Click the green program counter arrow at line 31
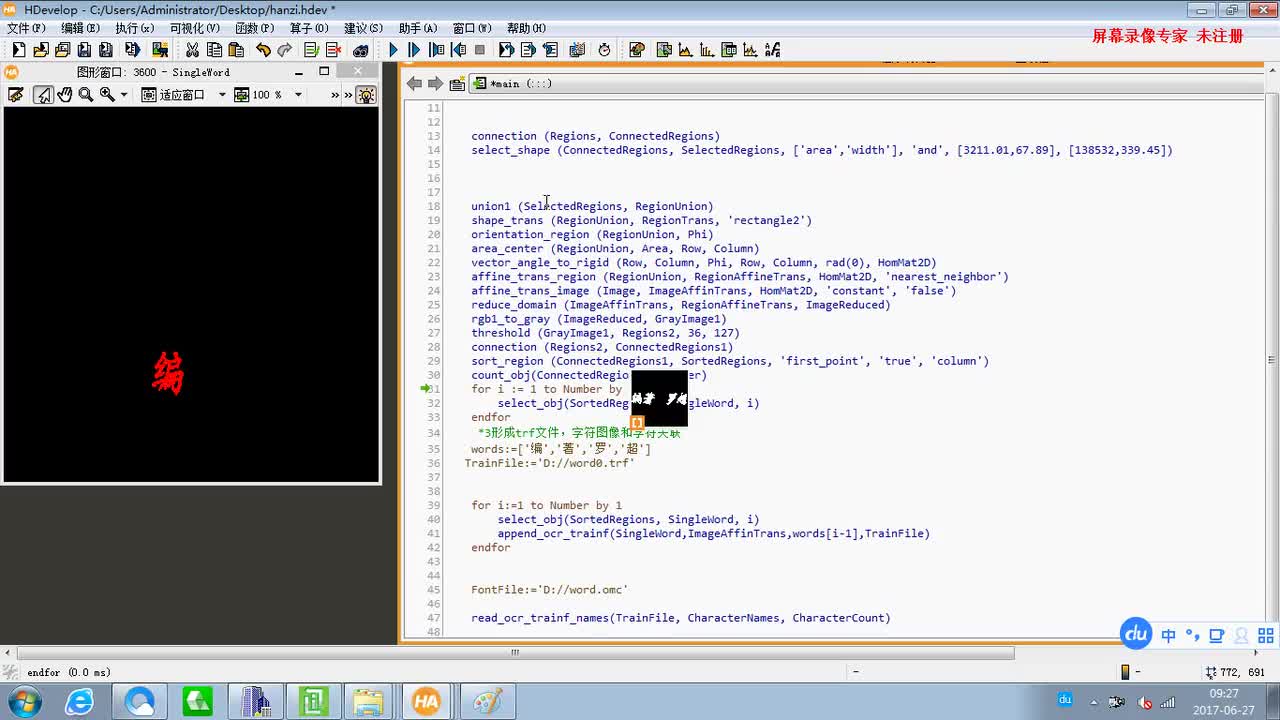The height and width of the screenshot is (720, 1280). pos(425,388)
